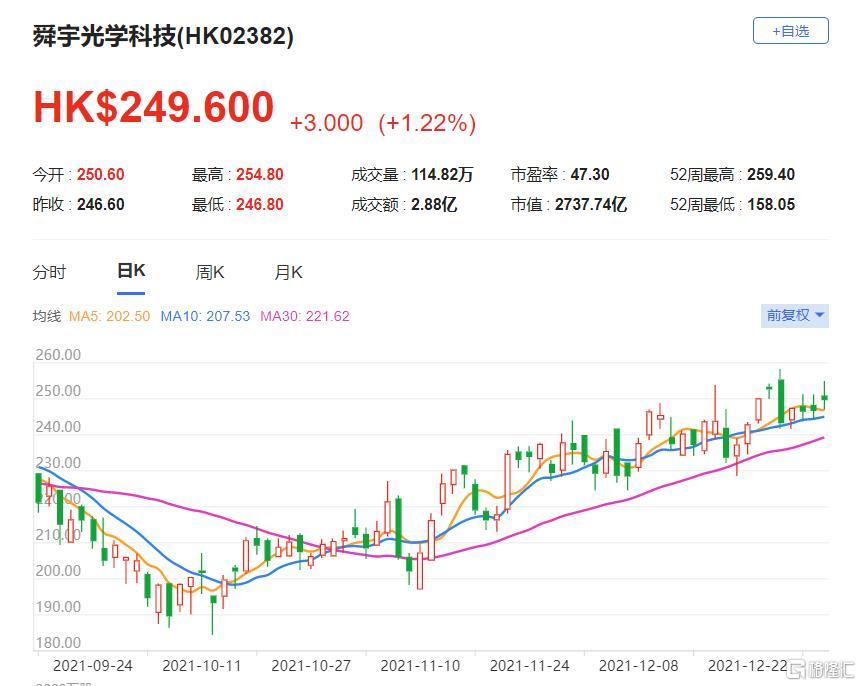This screenshot has width=861, height=686.
Task: Select the 日K daily candlestick tab
Action: point(131,271)
